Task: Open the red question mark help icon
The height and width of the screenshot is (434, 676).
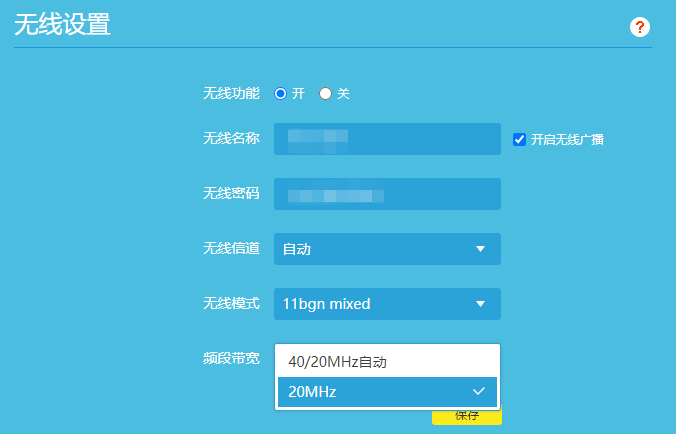Action: (x=640, y=27)
